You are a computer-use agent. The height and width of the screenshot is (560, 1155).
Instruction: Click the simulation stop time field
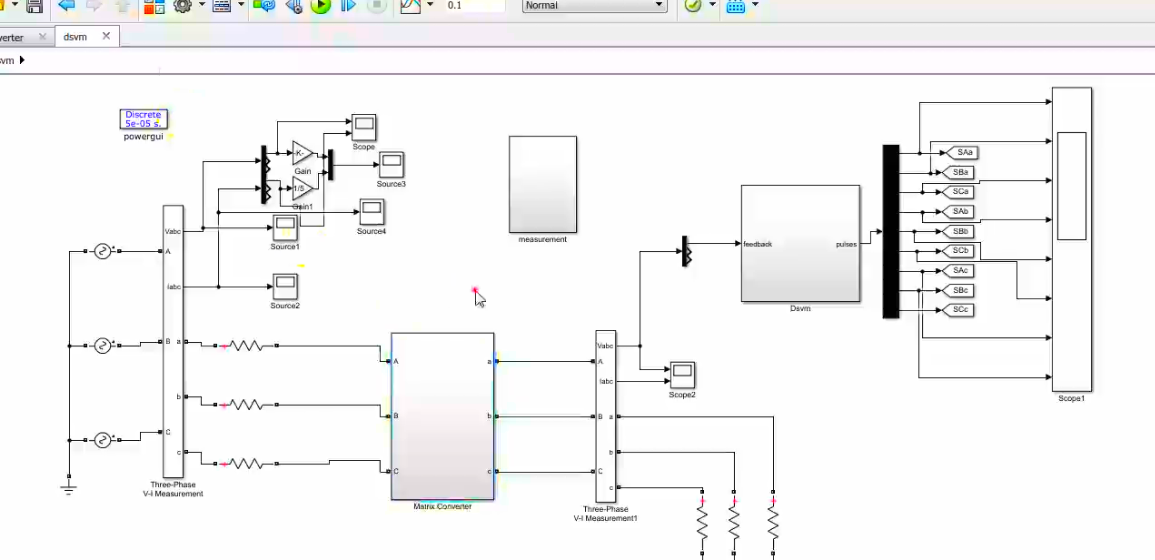(474, 6)
